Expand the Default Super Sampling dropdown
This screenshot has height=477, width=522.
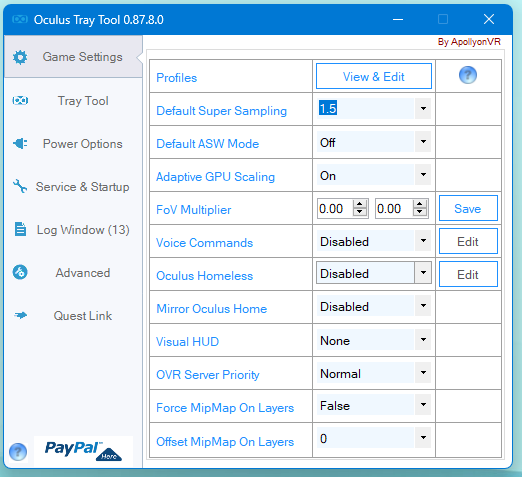pyautogui.click(x=423, y=108)
